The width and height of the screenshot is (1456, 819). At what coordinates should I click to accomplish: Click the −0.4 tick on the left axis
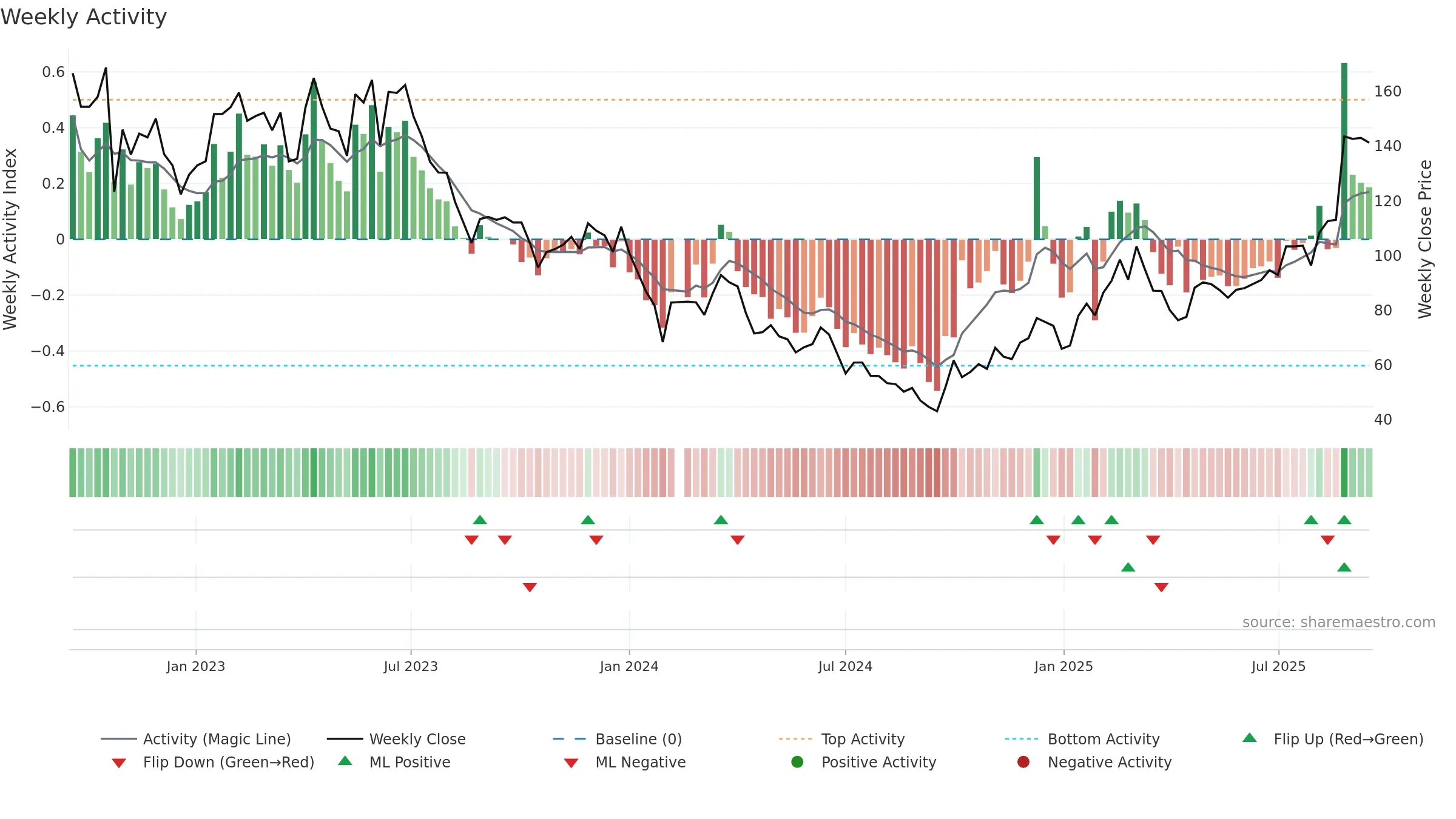point(48,351)
